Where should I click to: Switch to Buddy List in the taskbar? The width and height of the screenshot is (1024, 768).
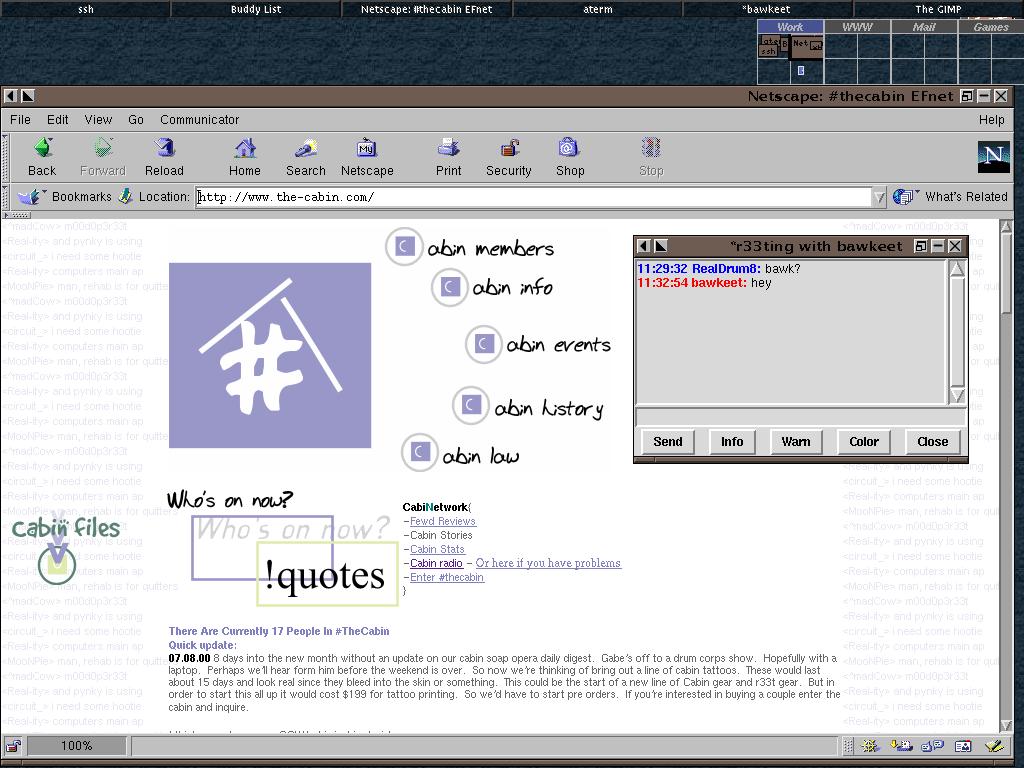point(256,9)
